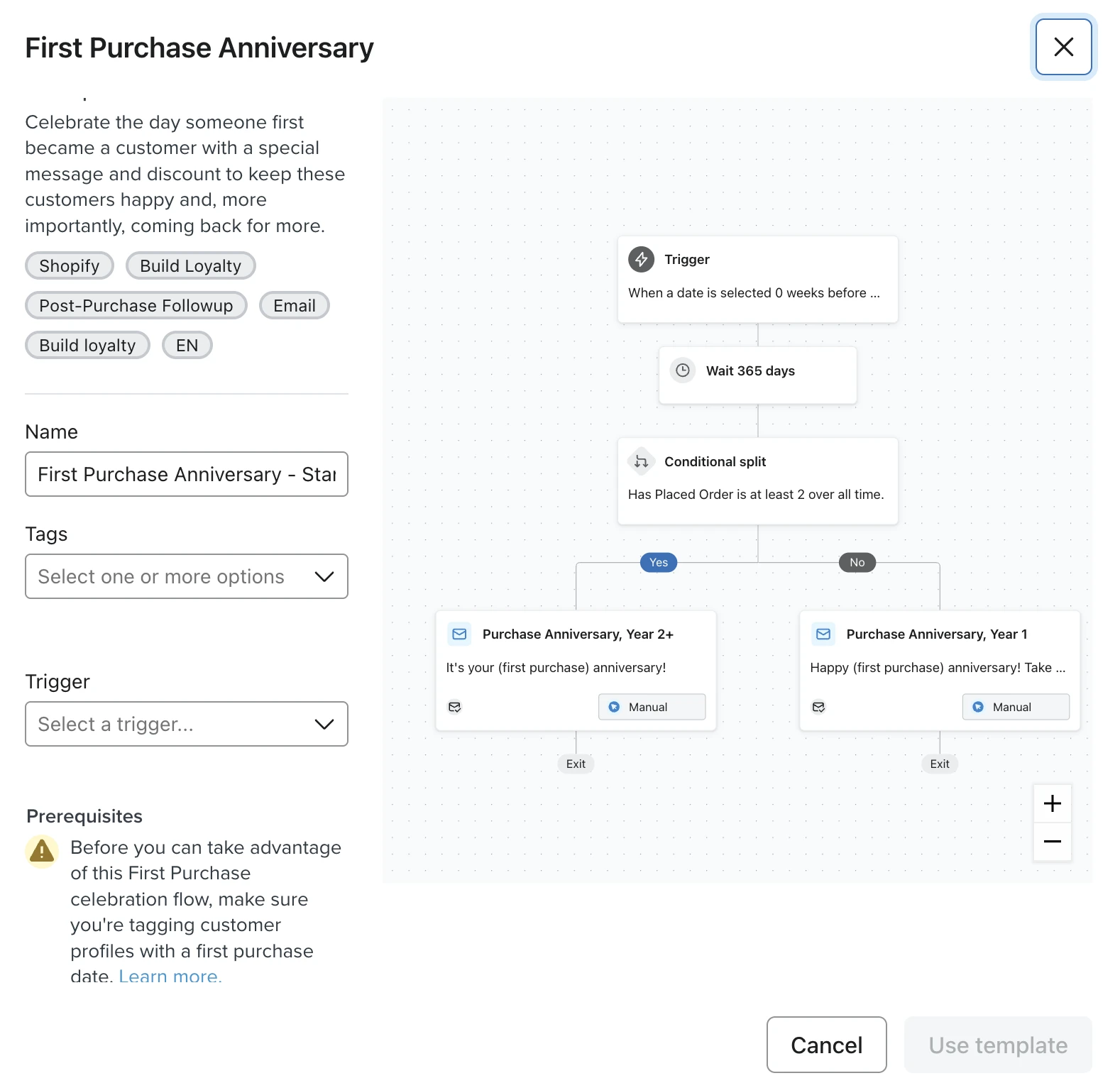1120x1083 pixels.
Task: Zoom out the flow preview with minus
Action: (1052, 842)
